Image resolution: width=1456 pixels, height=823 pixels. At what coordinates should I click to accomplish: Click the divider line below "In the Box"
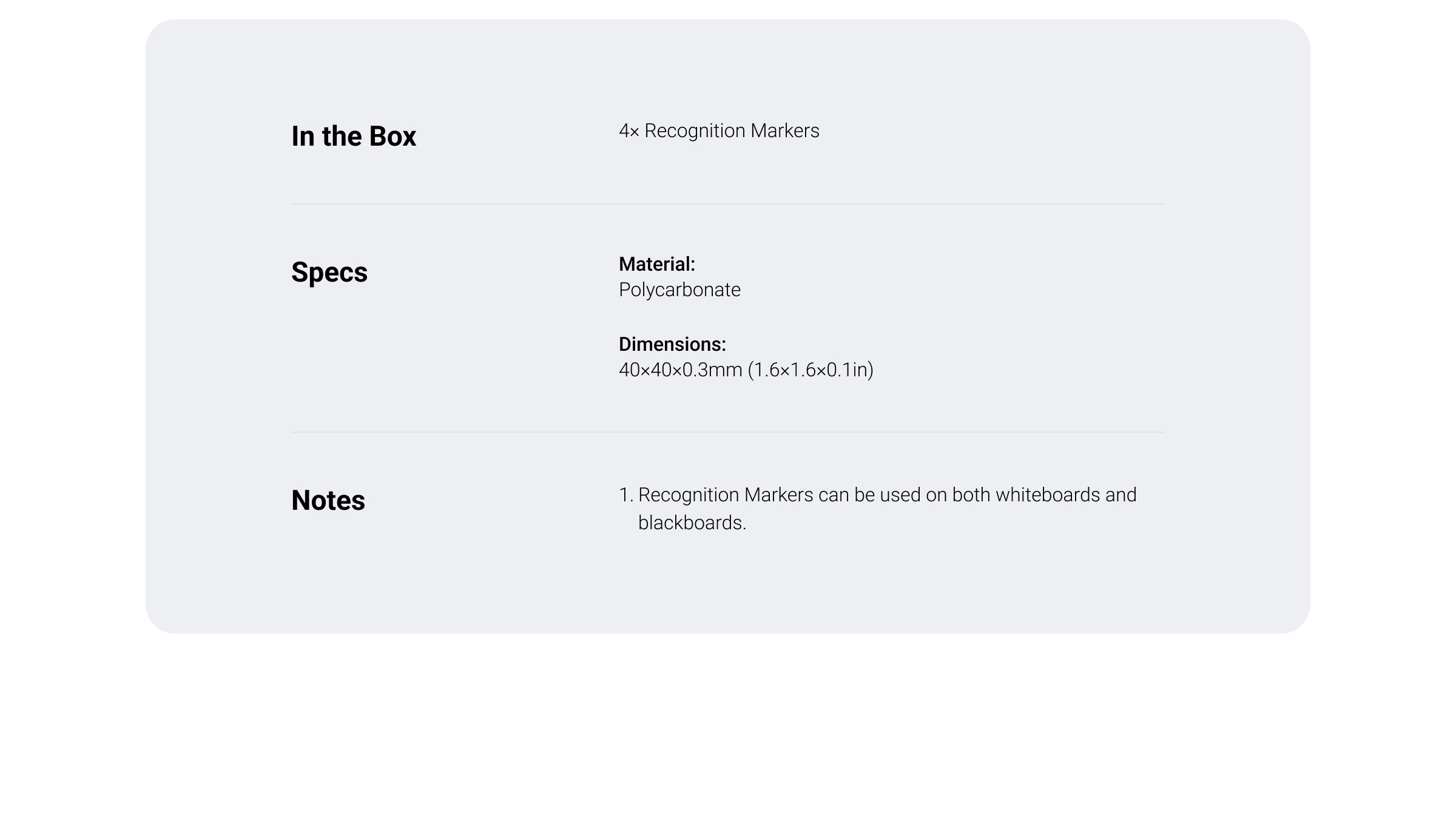point(728,204)
